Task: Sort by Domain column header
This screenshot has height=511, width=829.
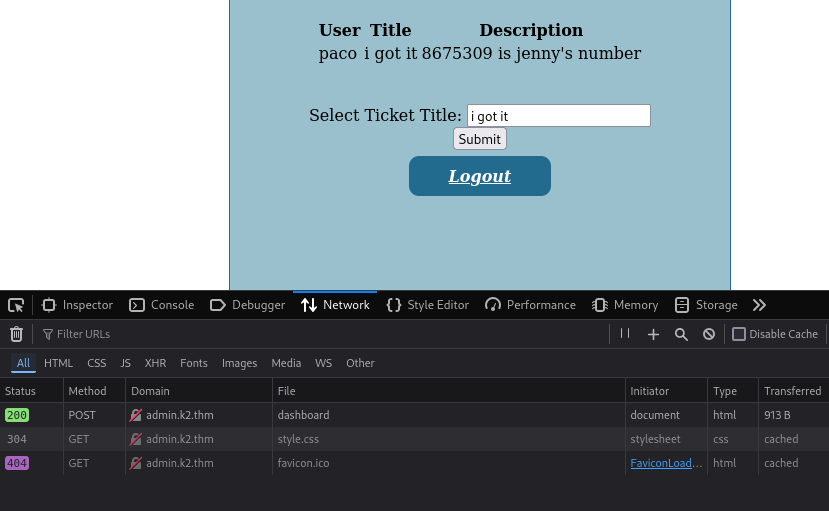Action: tap(199, 391)
